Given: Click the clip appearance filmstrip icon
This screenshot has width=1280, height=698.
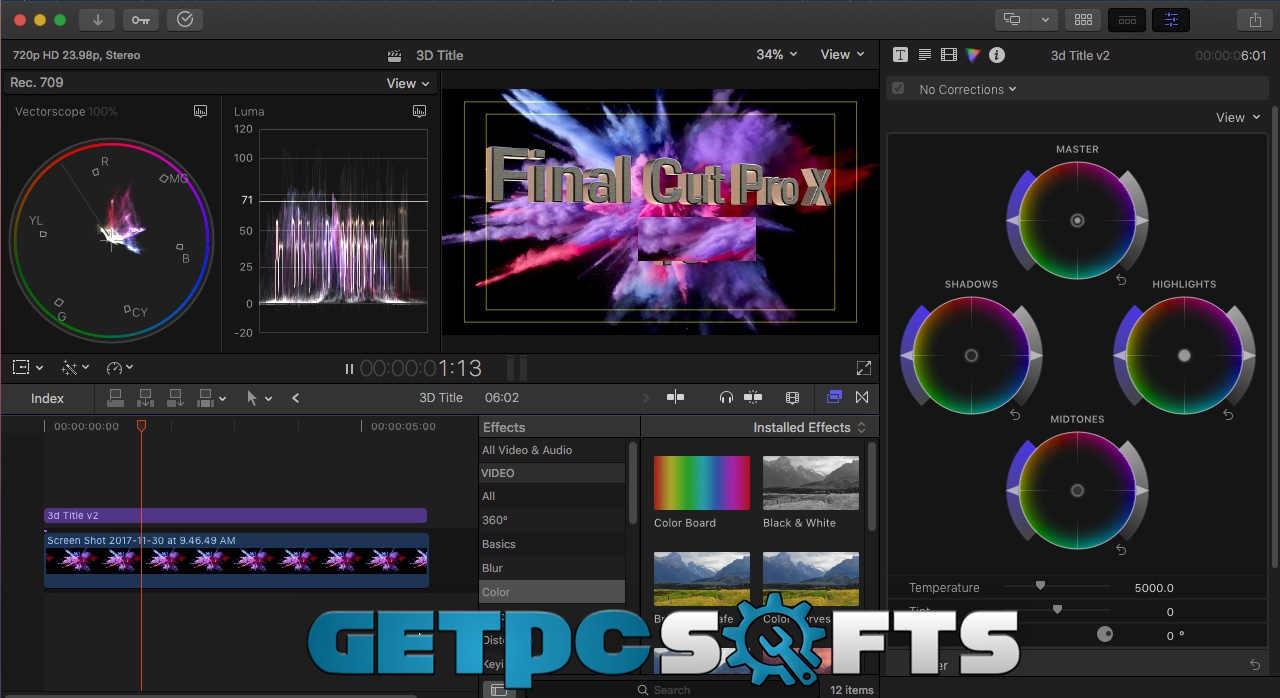Looking at the screenshot, I should (793, 398).
